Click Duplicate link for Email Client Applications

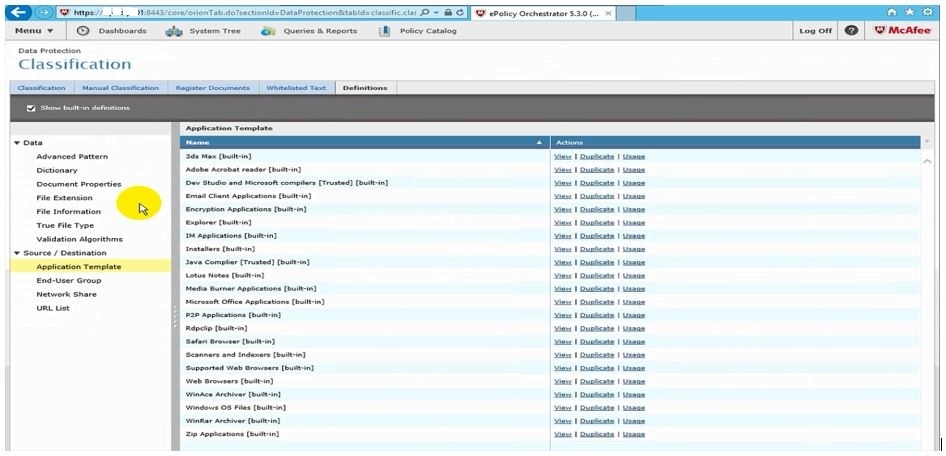[597, 196]
